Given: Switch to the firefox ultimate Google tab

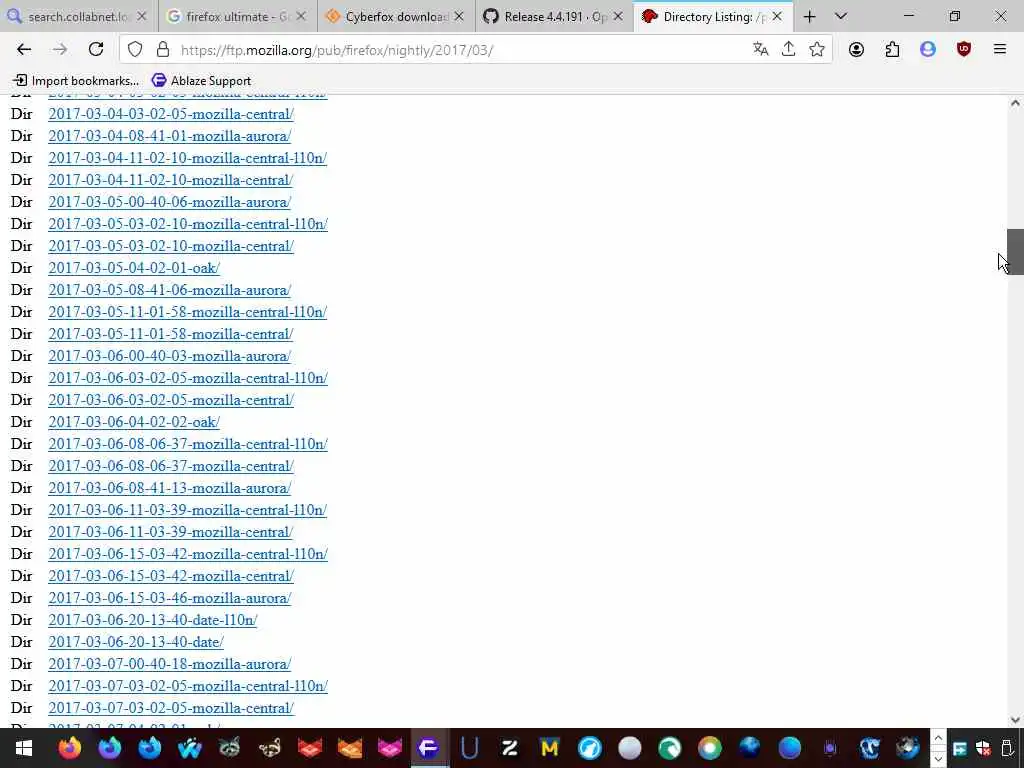Looking at the screenshot, I should click(x=237, y=17).
